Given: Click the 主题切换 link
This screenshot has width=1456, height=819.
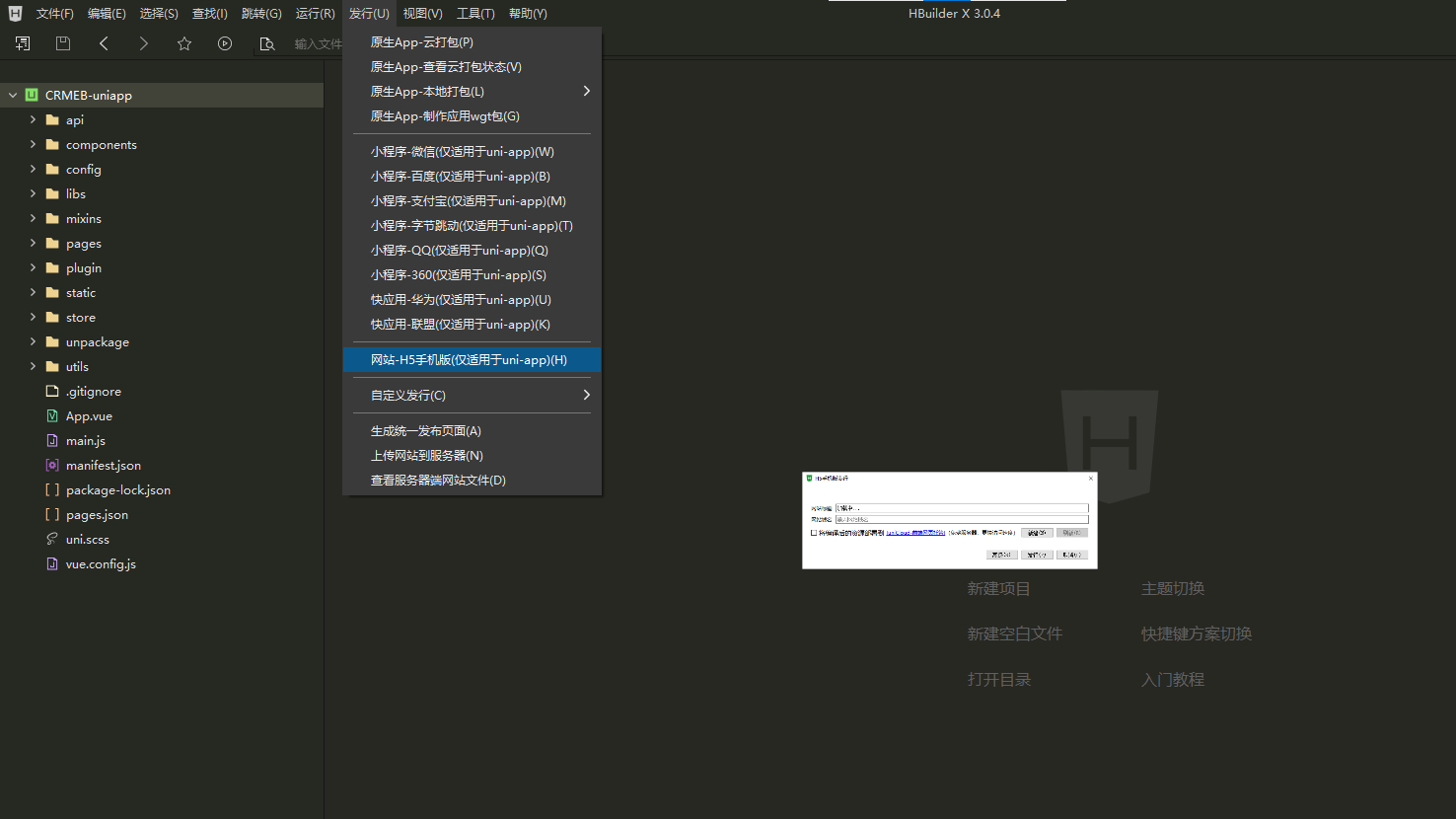Looking at the screenshot, I should tap(1172, 588).
